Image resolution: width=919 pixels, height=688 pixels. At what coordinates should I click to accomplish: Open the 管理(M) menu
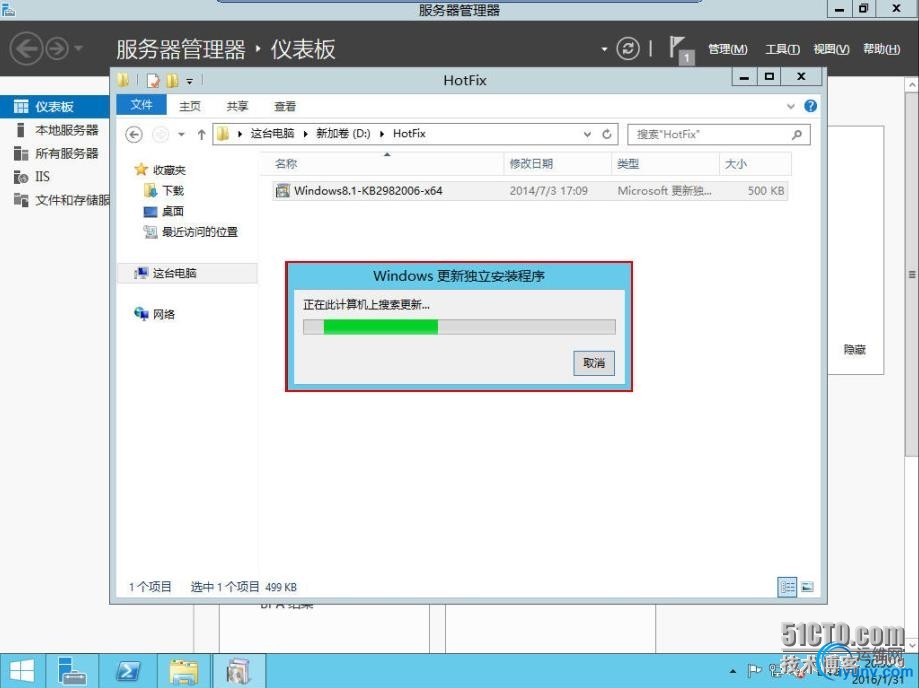(x=727, y=49)
